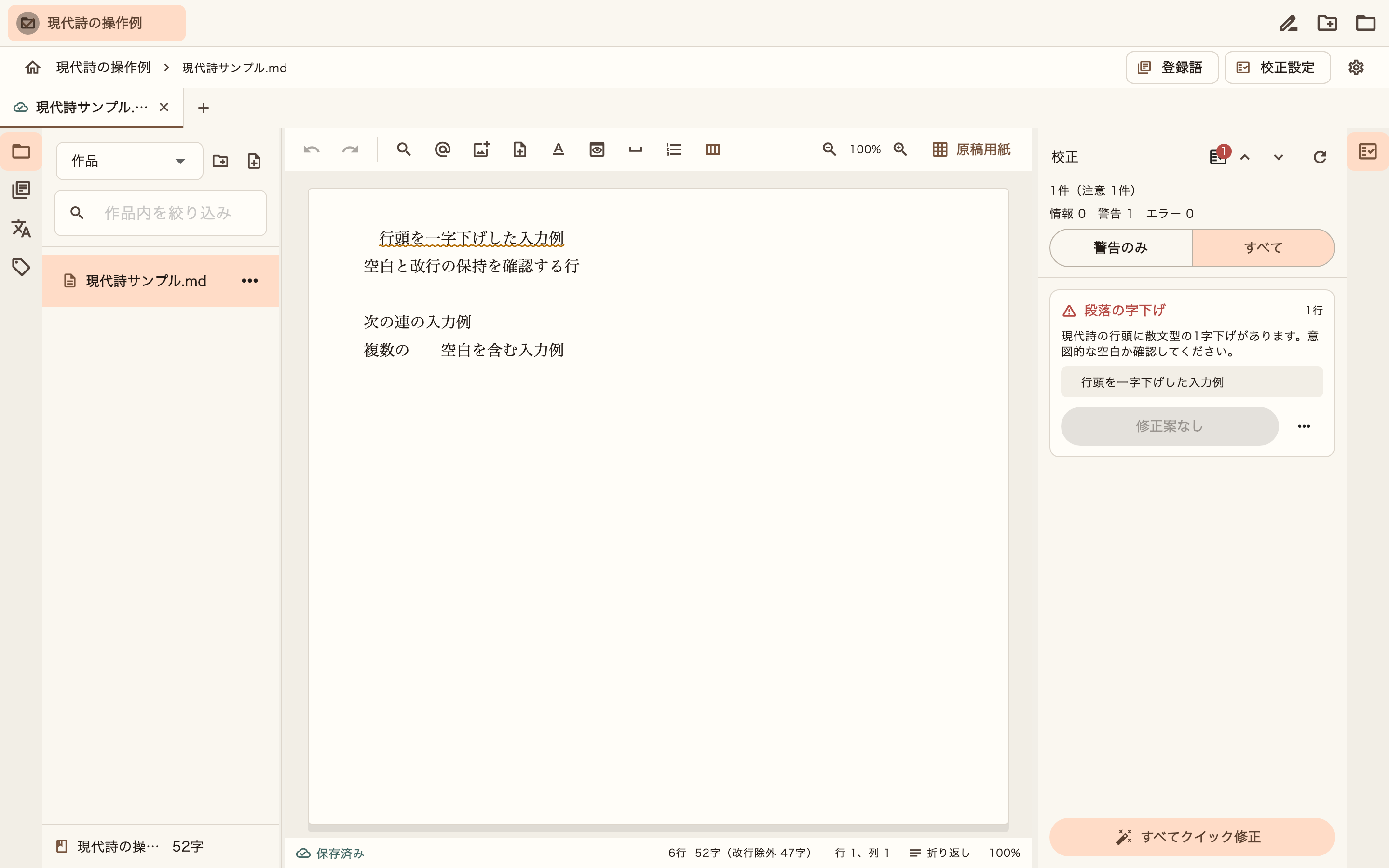Click the space bar symbol icon

click(x=635, y=149)
